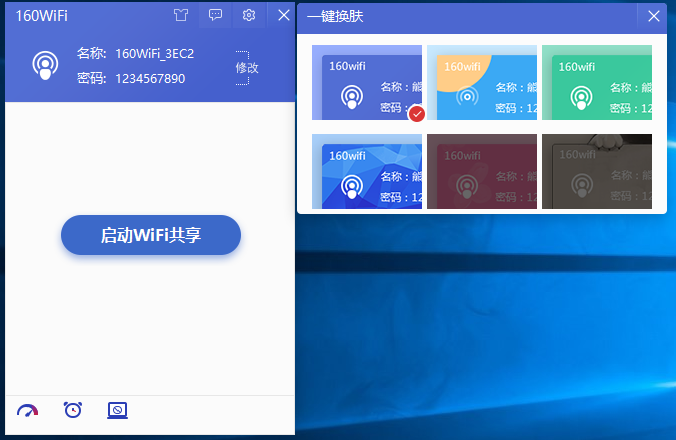Select the dark maroon skin thumbnail

(482, 172)
